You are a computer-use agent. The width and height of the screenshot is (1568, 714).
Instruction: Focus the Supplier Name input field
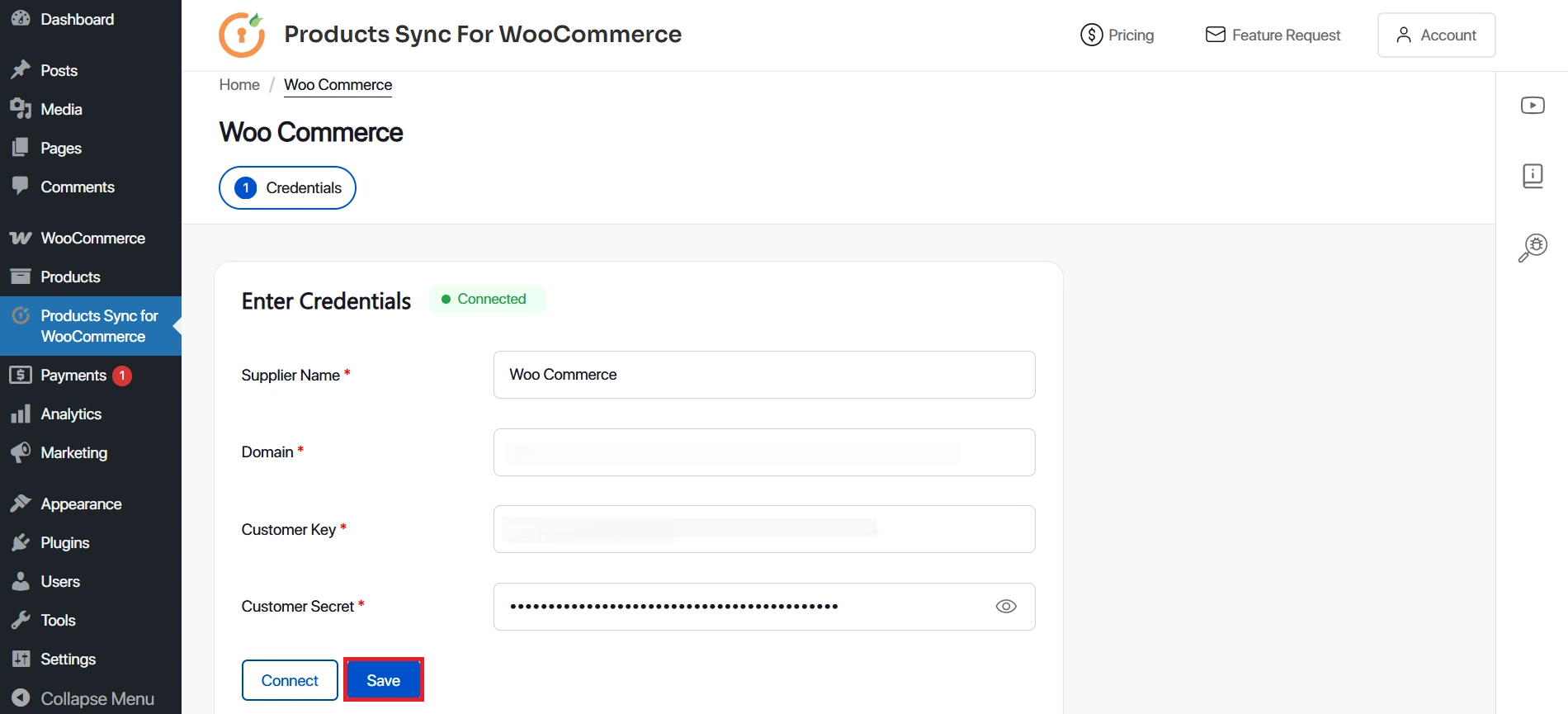(764, 375)
